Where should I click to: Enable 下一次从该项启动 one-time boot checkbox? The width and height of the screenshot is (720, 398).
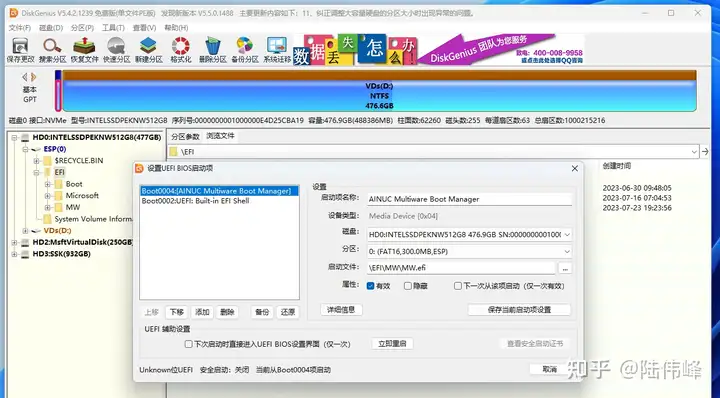pos(458,286)
